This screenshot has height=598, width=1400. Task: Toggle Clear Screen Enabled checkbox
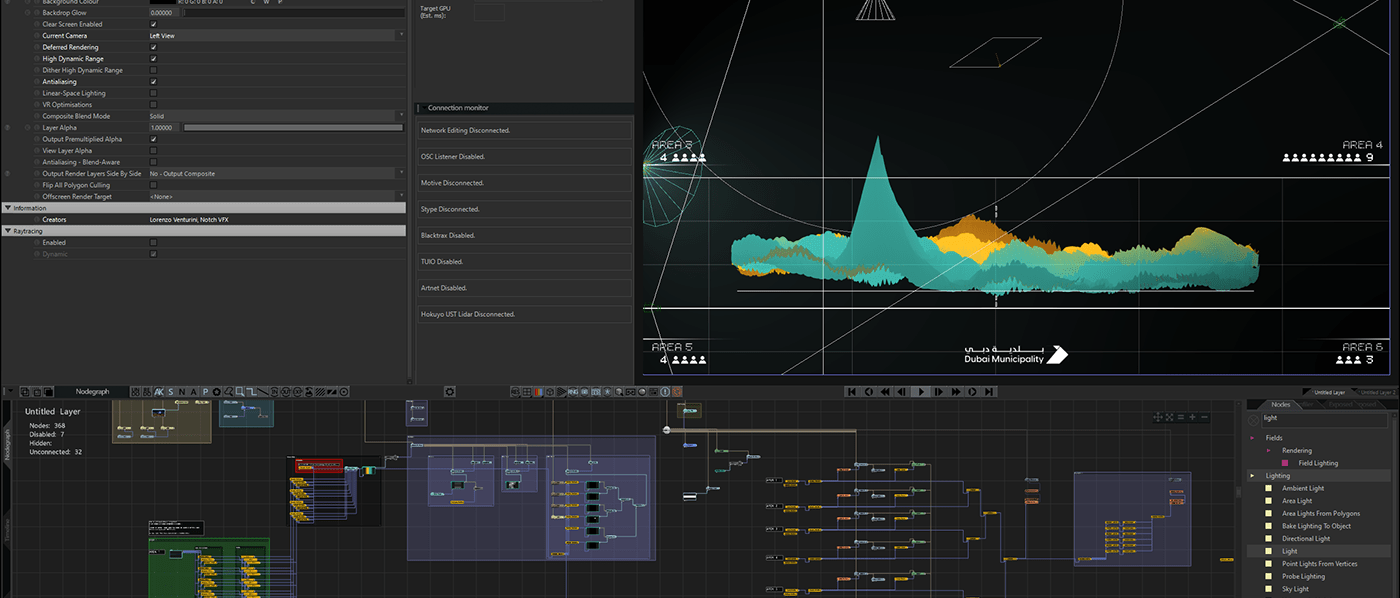tap(153, 24)
